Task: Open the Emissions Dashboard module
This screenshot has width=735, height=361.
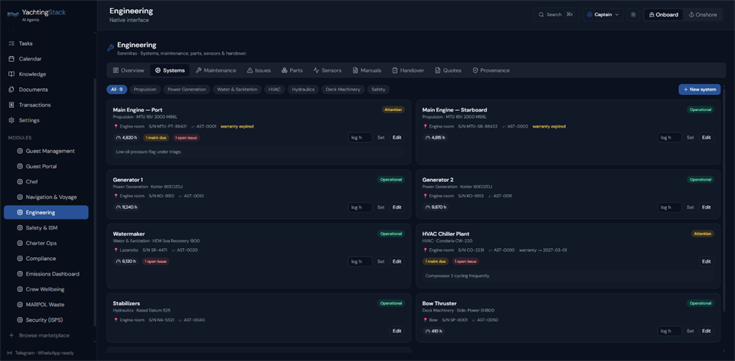Action: point(49,274)
